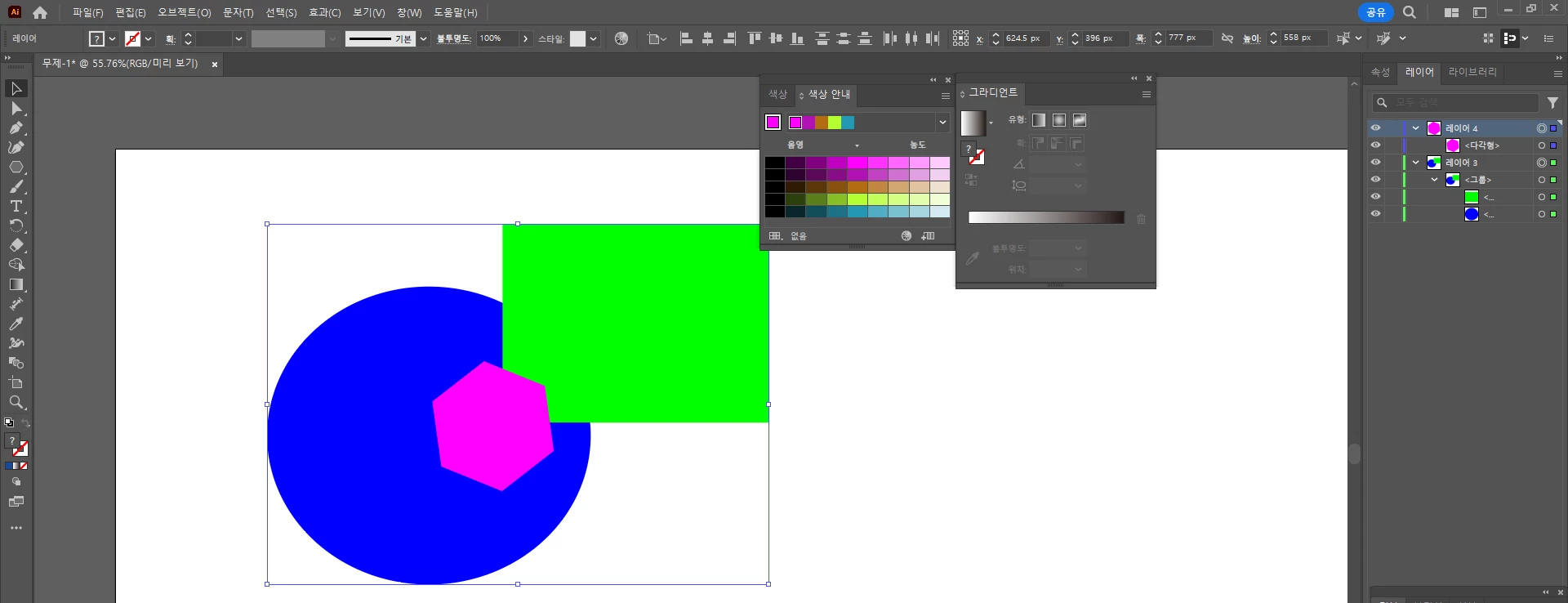Viewport: 1568px width, 603px height.
Task: Click the layers filter funnel icon
Action: (x=1552, y=103)
